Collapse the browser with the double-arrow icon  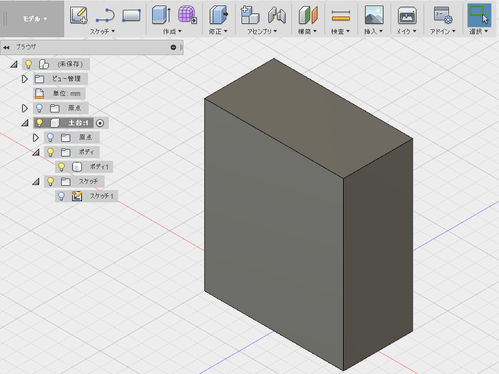click(x=6, y=48)
